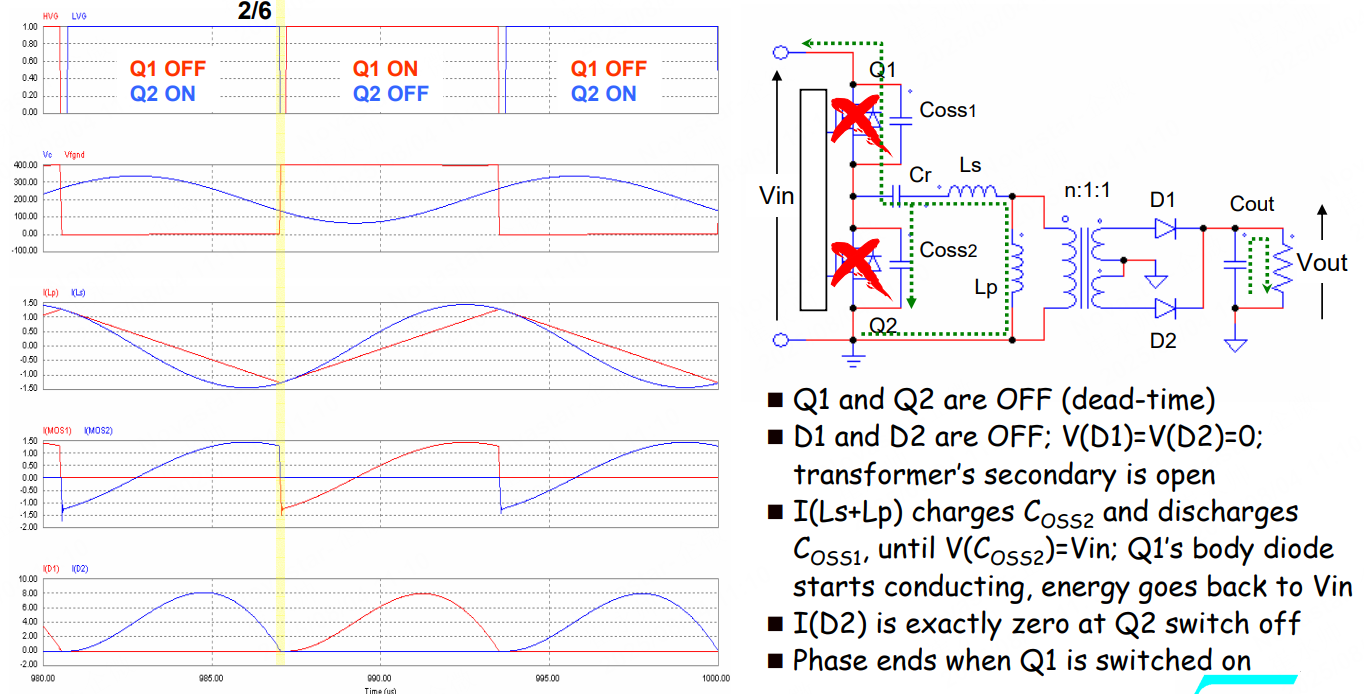
Task: Click the Q2 label below the lower MOSFET
Action: 883,325
